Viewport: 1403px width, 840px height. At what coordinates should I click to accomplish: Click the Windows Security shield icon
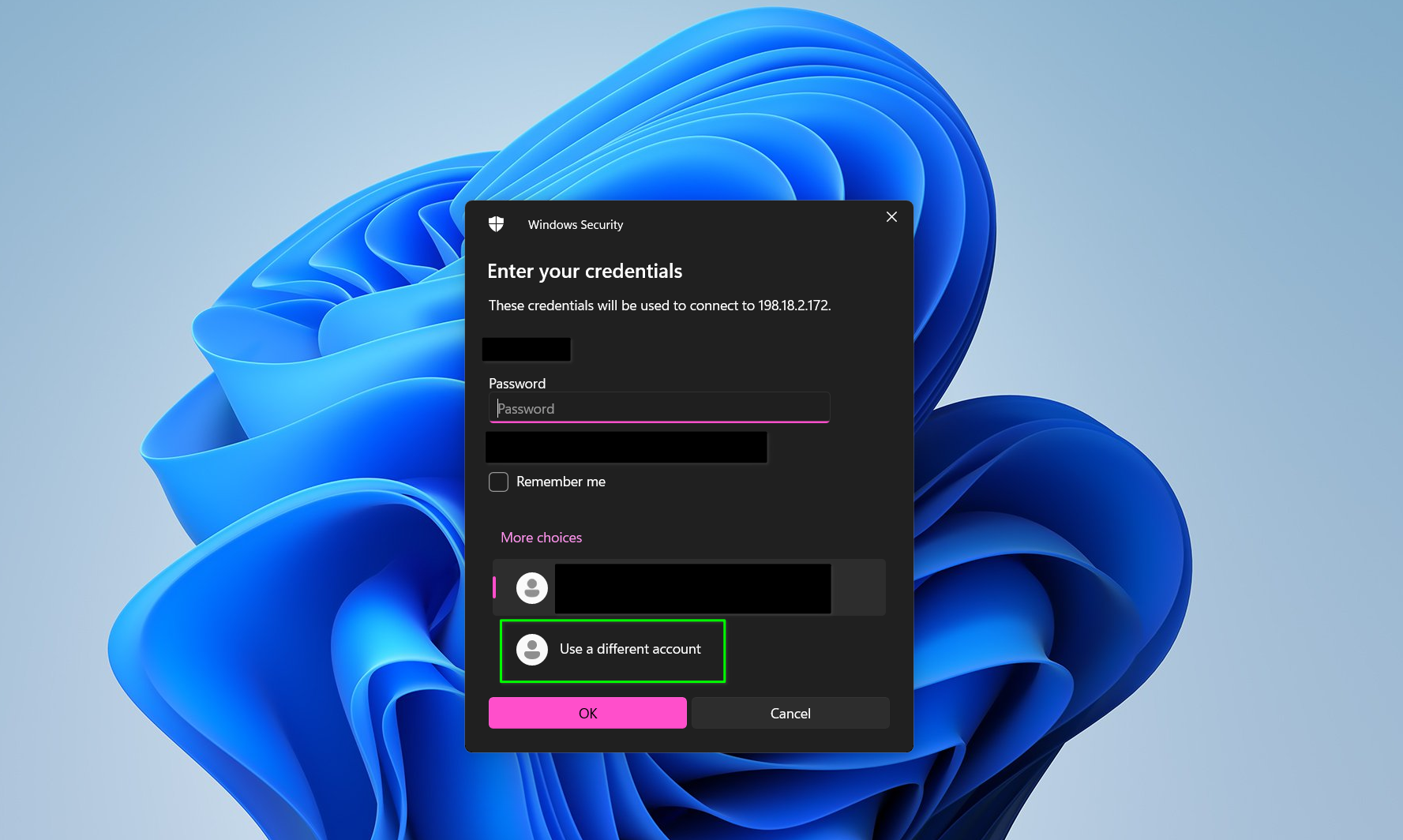pyautogui.click(x=496, y=224)
